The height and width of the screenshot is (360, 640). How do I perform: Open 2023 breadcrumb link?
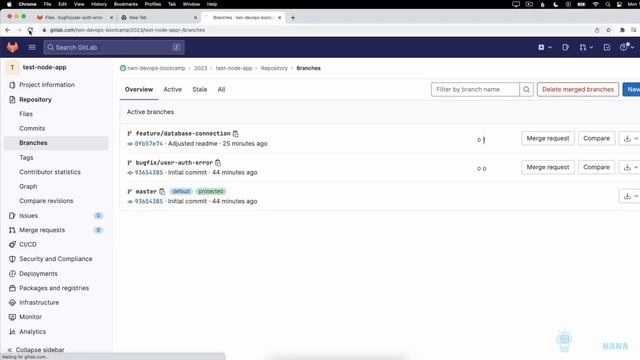pyautogui.click(x=200, y=68)
